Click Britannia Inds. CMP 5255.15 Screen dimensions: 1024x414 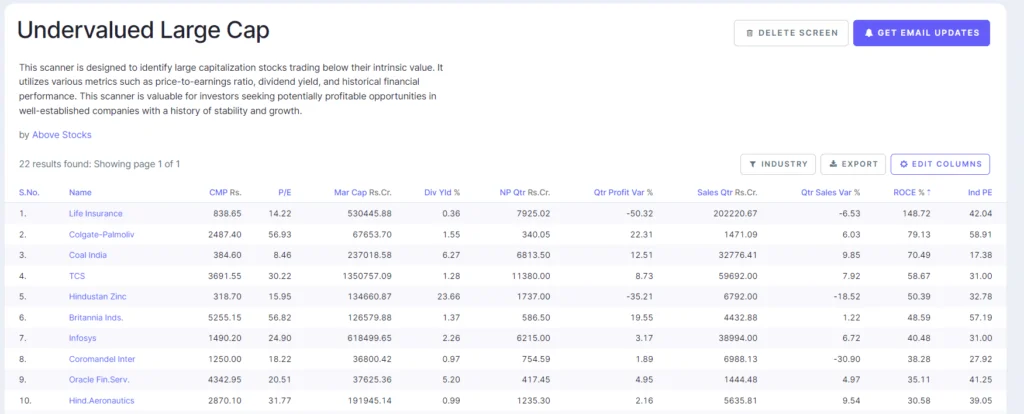(227, 317)
